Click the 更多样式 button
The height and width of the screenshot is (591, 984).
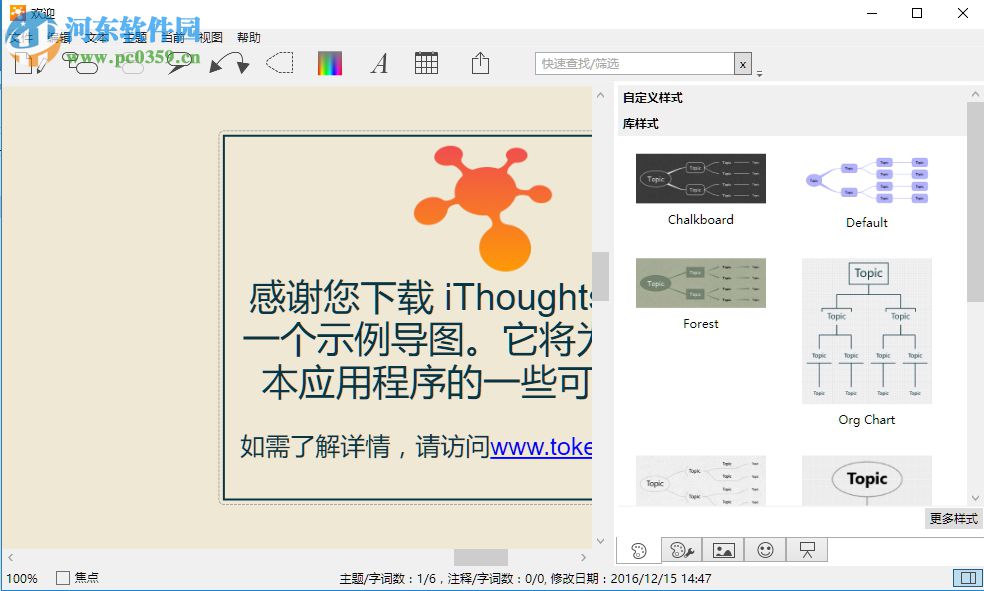click(952, 518)
